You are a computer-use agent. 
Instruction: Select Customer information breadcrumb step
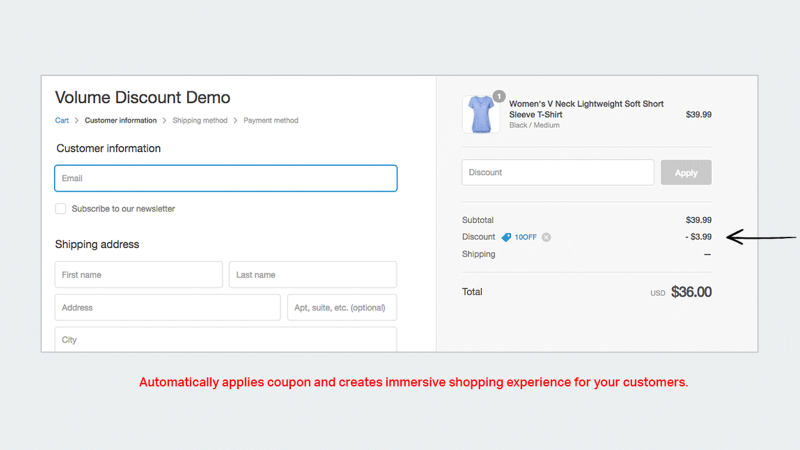click(x=120, y=120)
